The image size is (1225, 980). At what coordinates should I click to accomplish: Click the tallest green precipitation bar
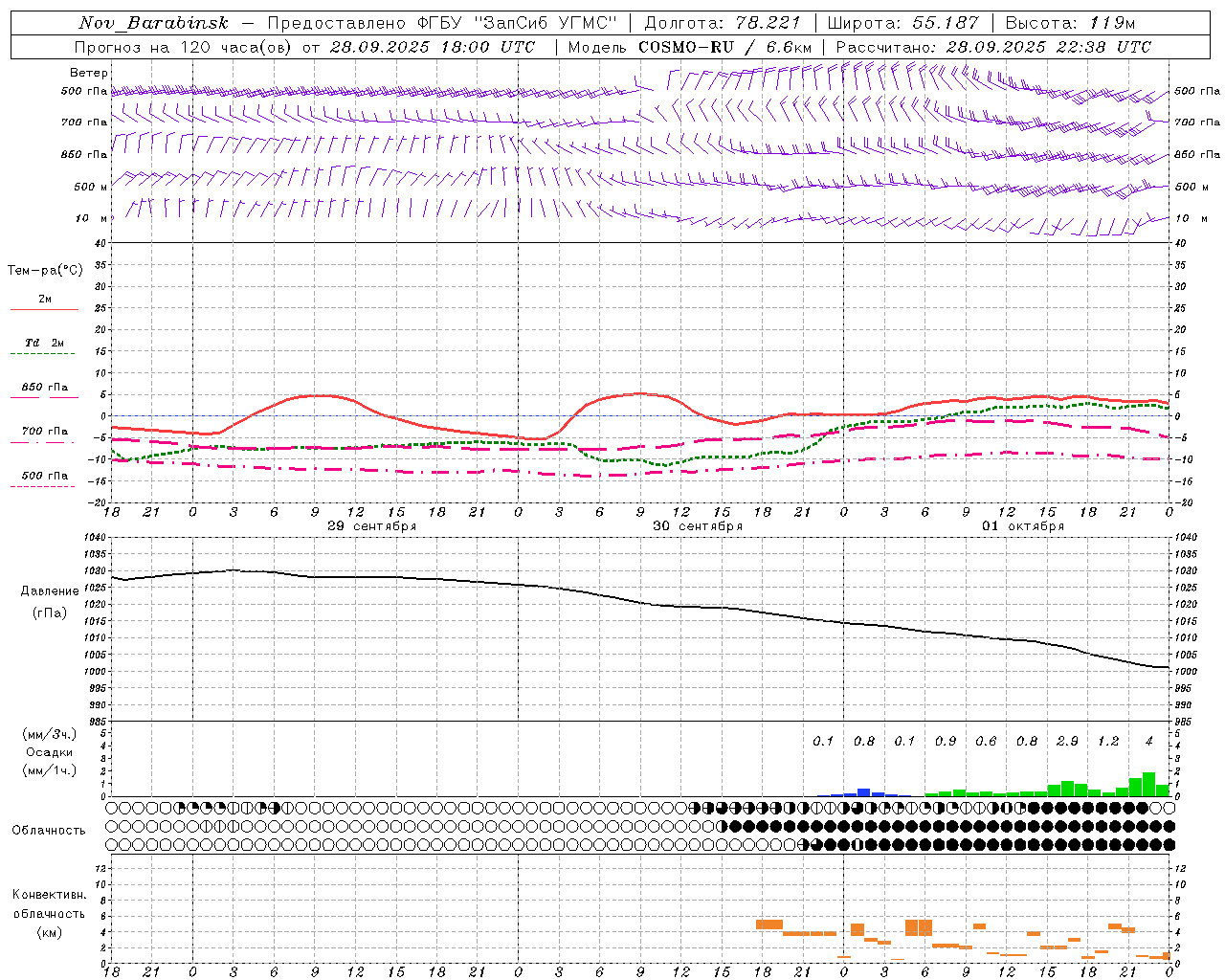tap(1148, 785)
